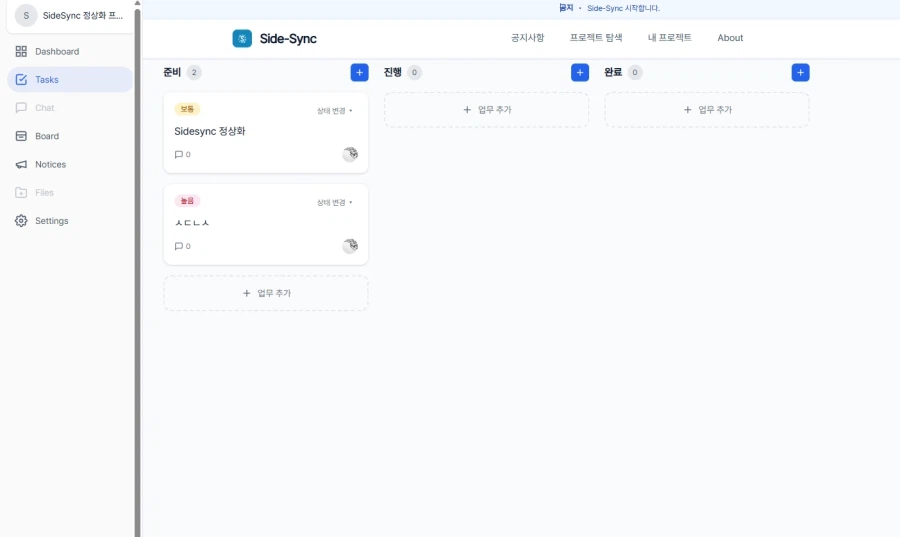
Task: Click the 준비 column title
Action: click(x=172, y=72)
